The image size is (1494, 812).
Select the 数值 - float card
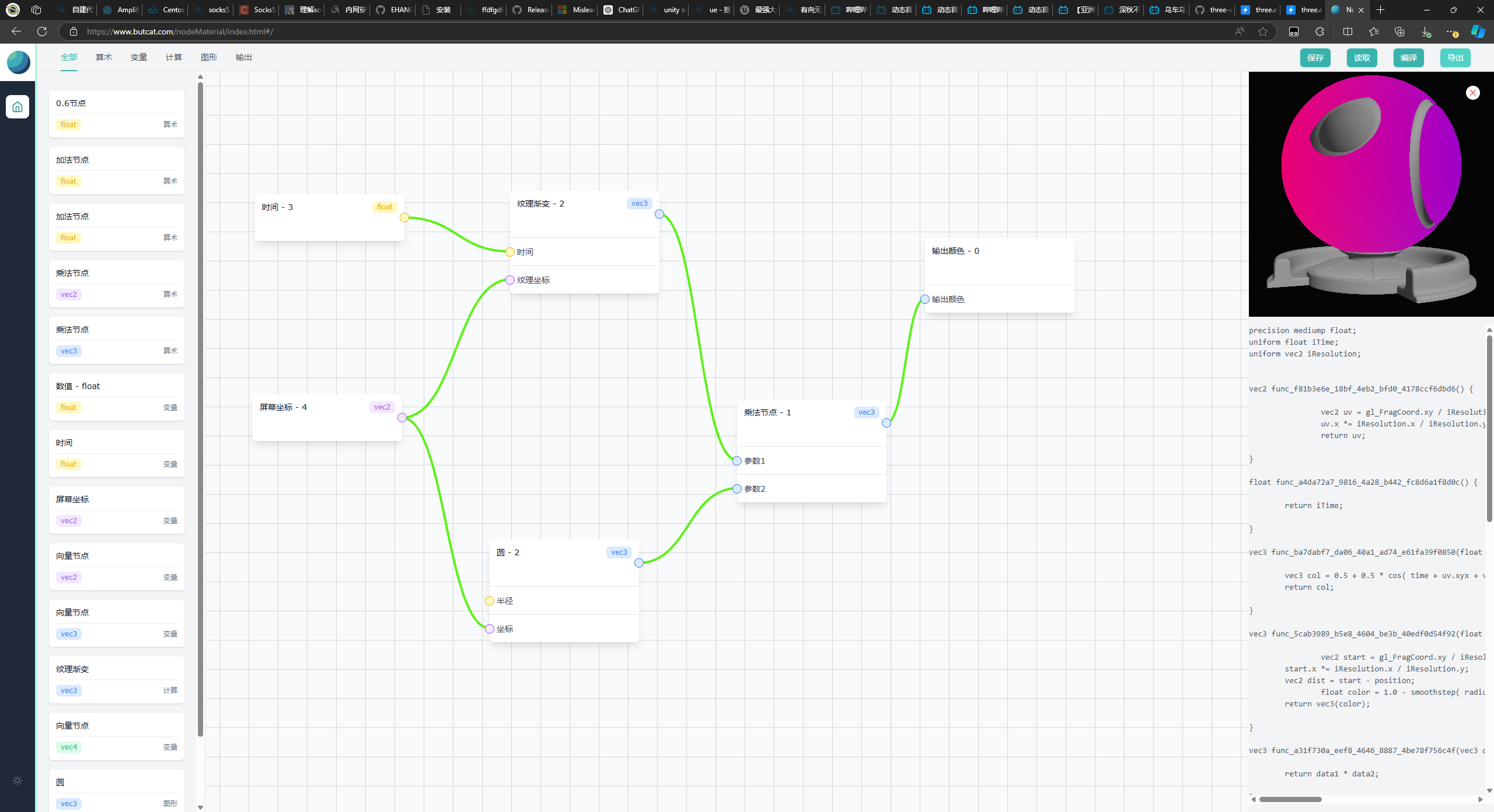tap(117, 397)
